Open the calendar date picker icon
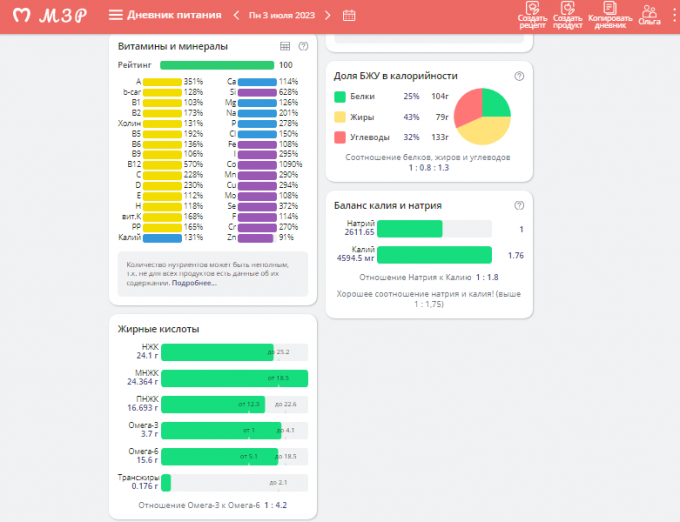 (349, 15)
